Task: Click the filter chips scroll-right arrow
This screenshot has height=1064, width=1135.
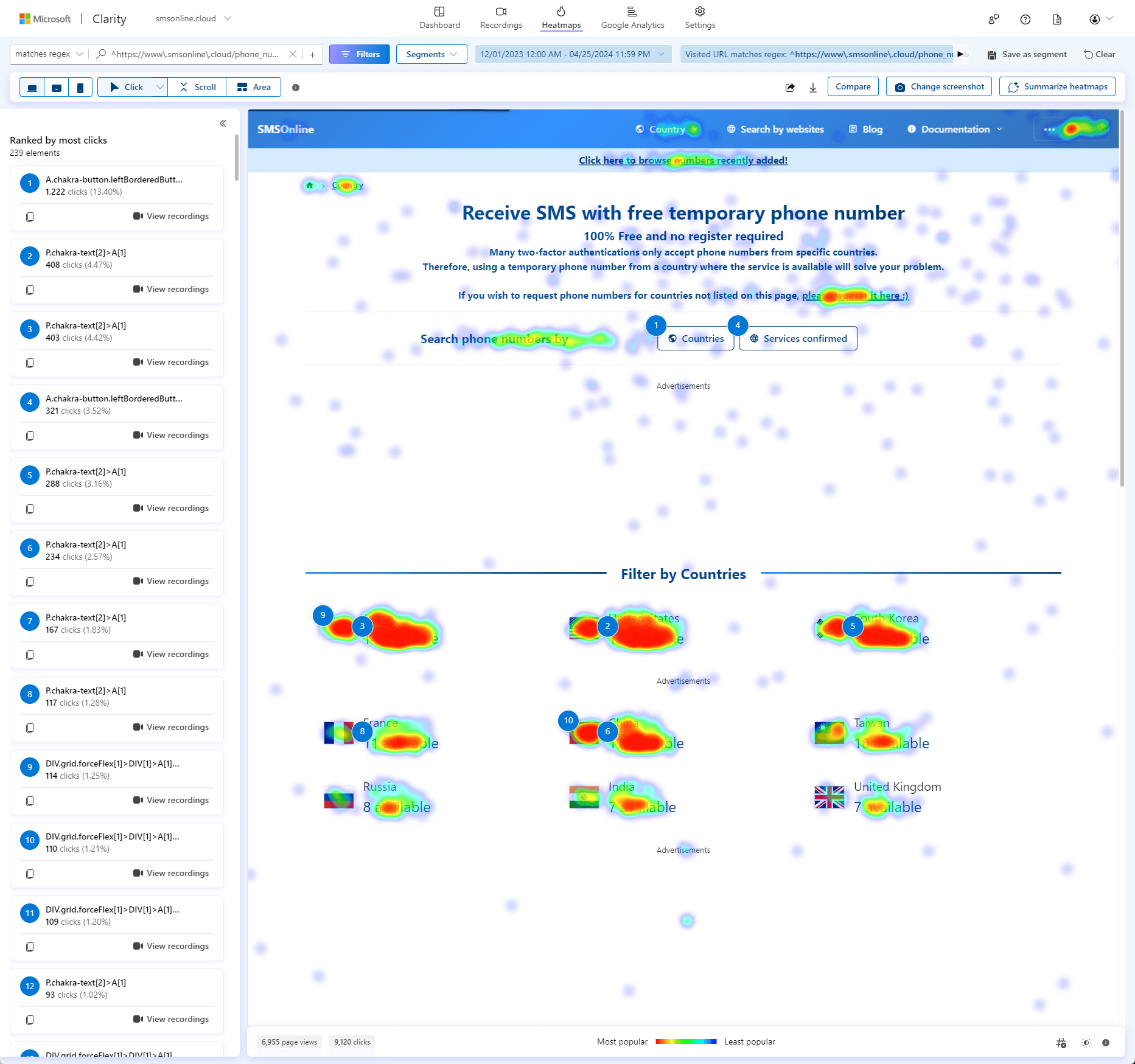Action: point(960,54)
